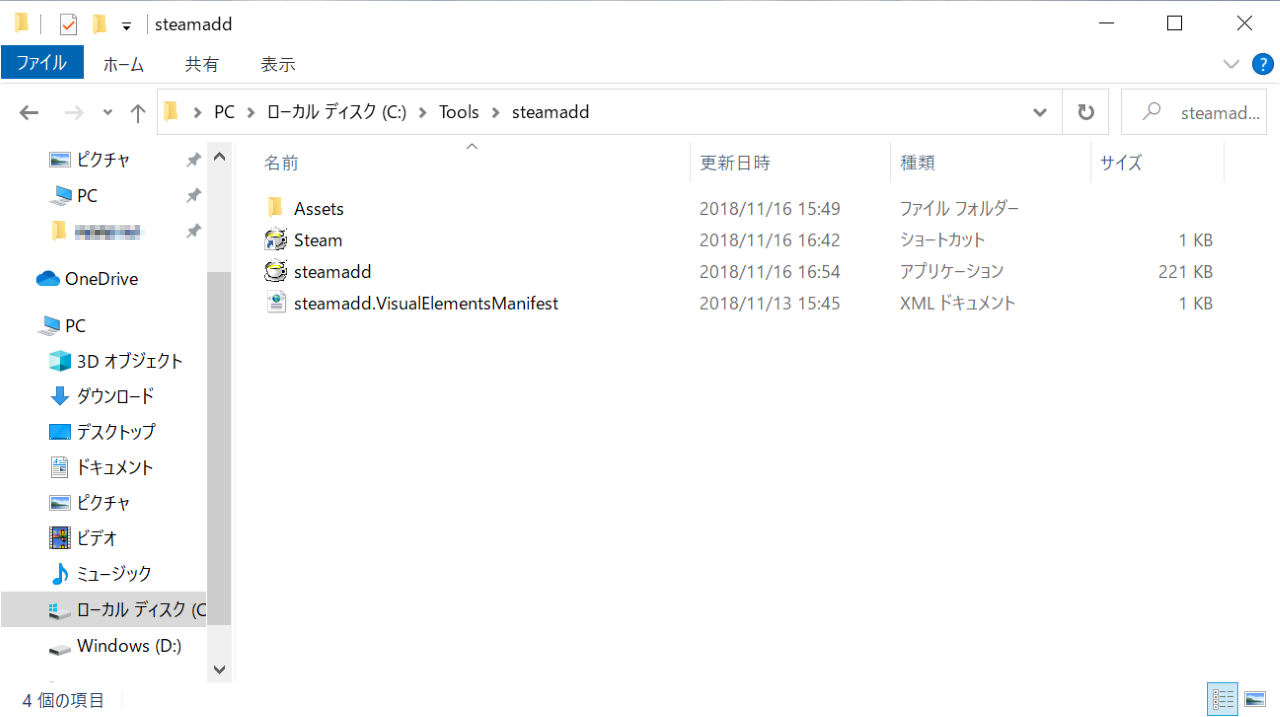Select OneDrive in the navigation pane
The height and width of the screenshot is (717, 1280).
[101, 279]
